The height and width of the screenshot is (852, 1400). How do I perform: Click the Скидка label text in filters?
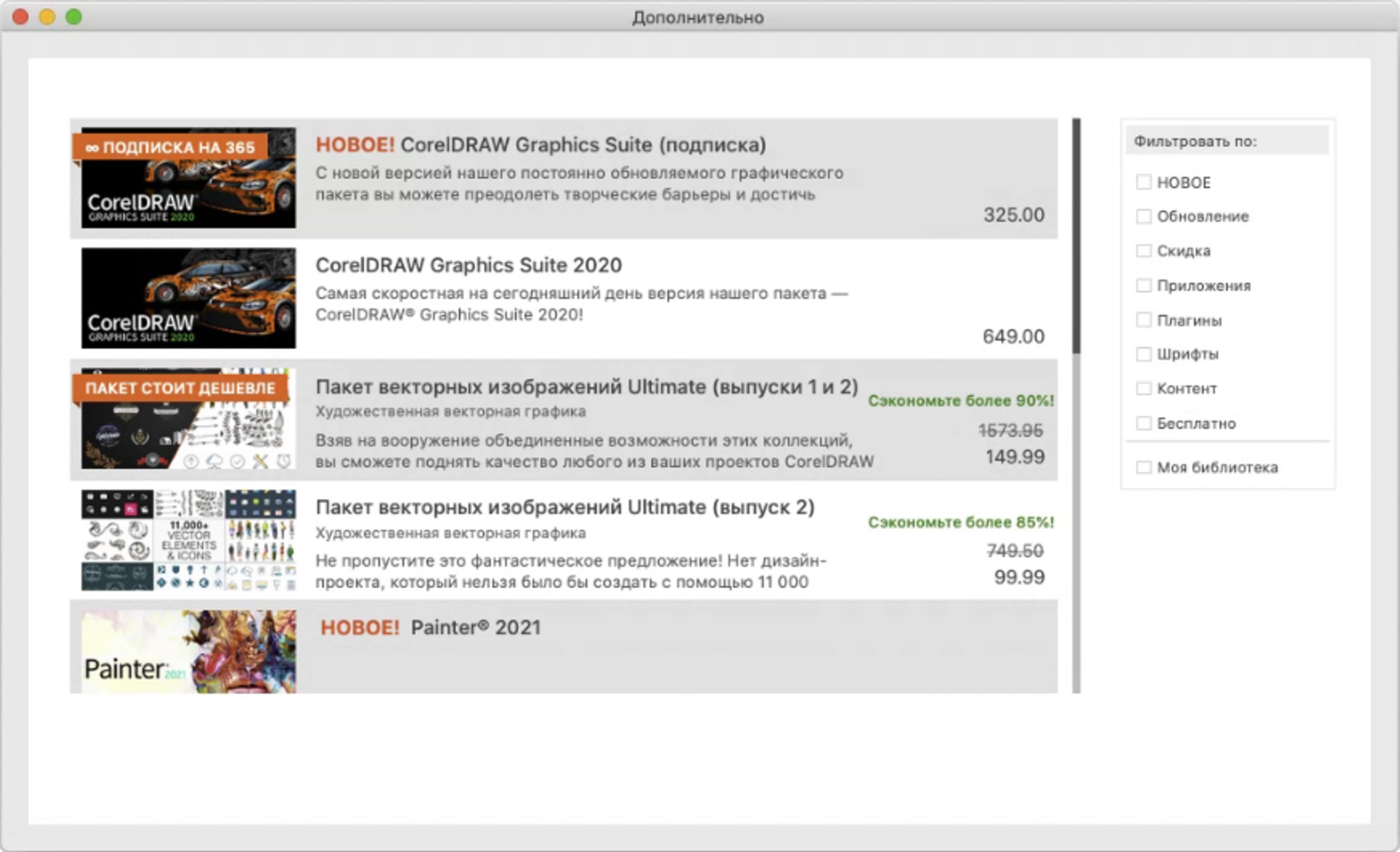(x=1184, y=251)
